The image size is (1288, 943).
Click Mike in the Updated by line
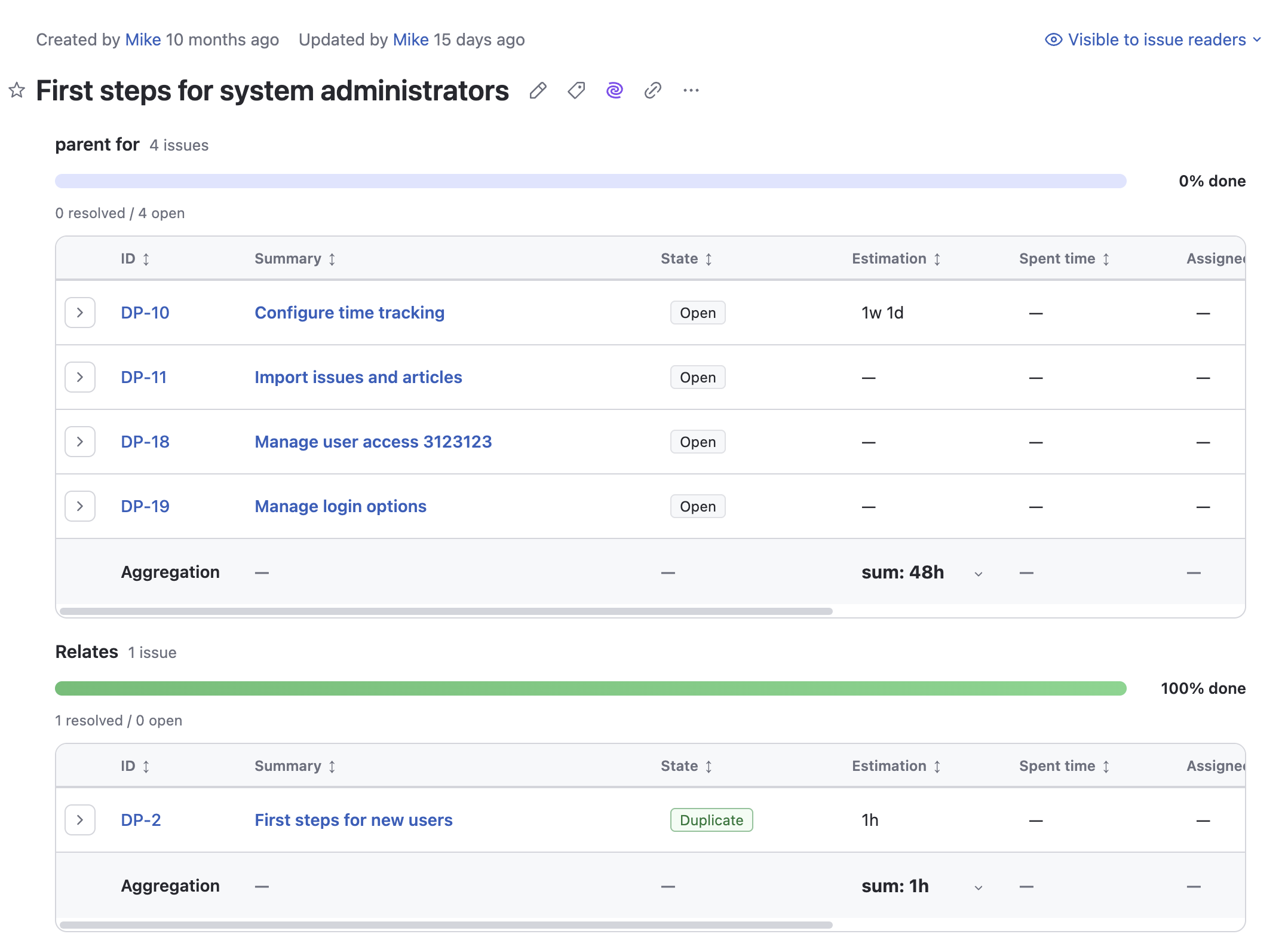coord(410,39)
